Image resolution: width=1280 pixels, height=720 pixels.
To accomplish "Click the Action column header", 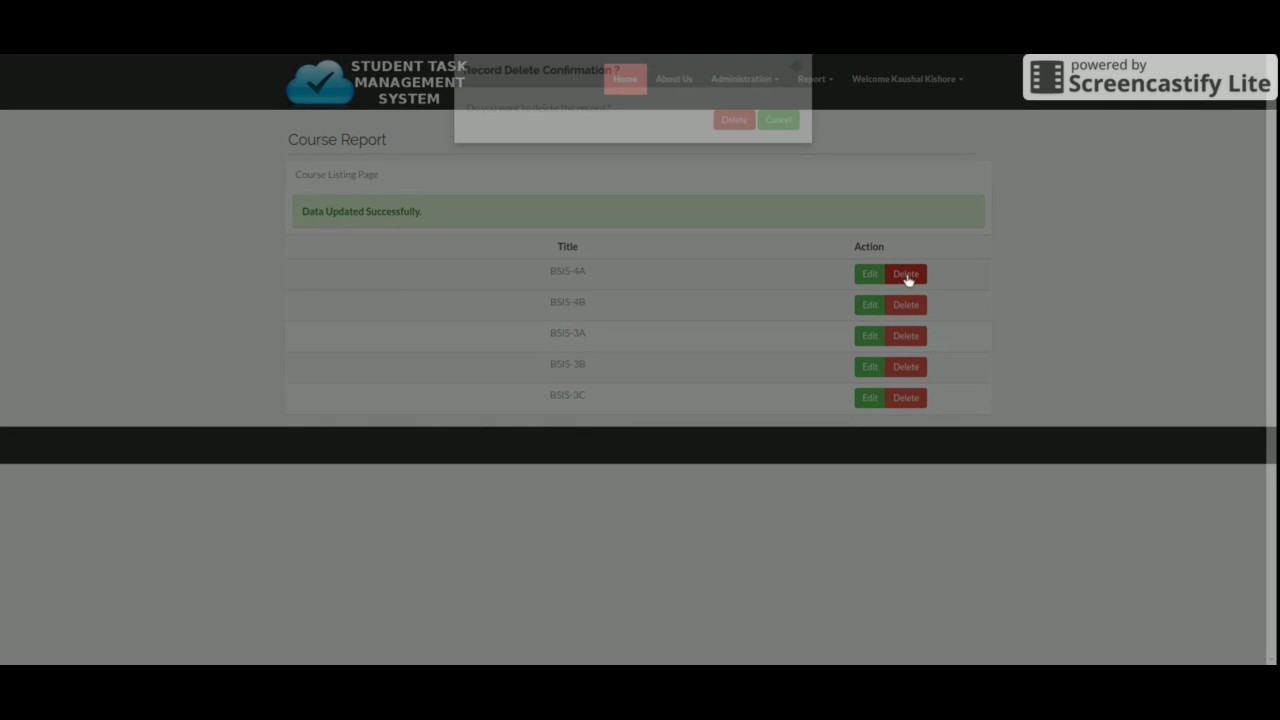I will [x=869, y=246].
